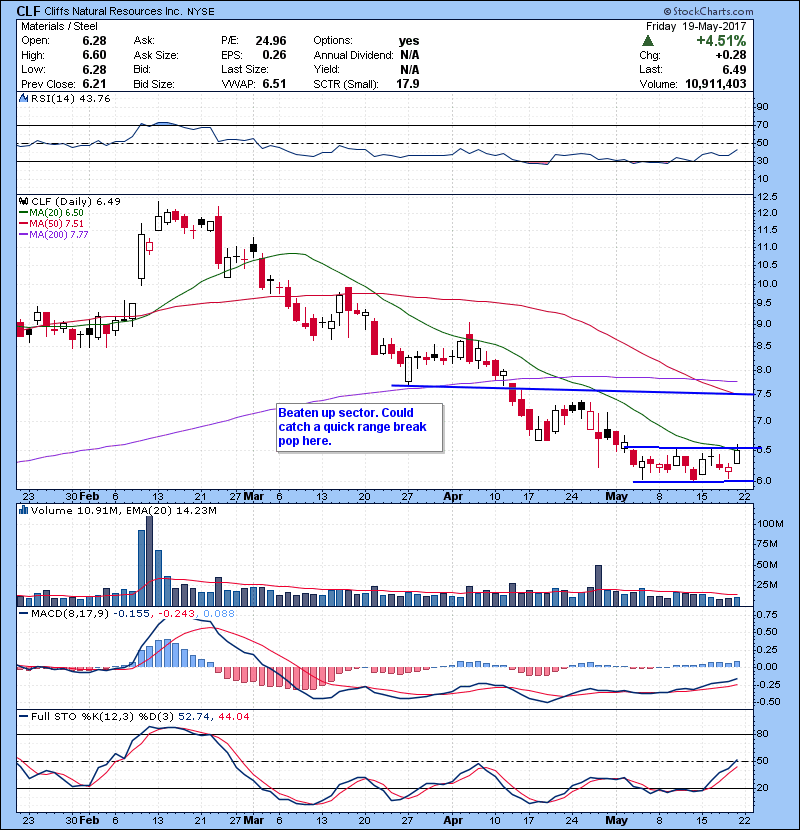Click the last white candlestick on May 19
Viewport: 800px width, 830px height.
pyautogui.click(x=737, y=456)
